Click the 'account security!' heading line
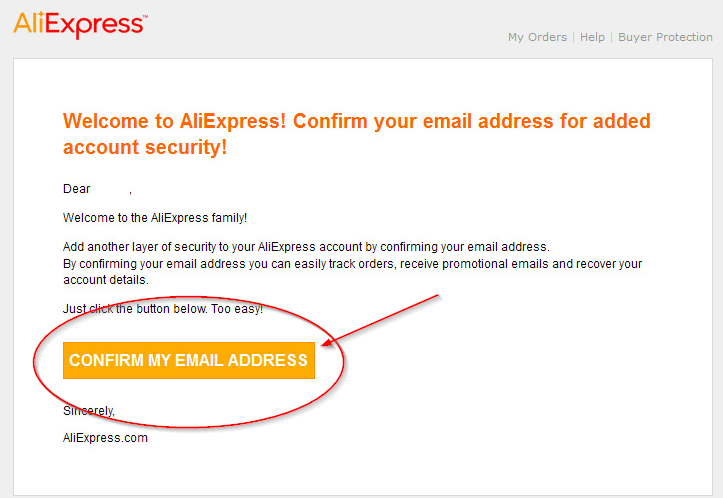The height and width of the screenshot is (498, 723). coord(145,148)
